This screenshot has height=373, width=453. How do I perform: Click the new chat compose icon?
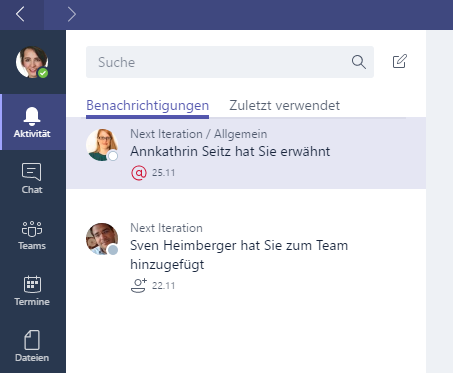click(400, 61)
